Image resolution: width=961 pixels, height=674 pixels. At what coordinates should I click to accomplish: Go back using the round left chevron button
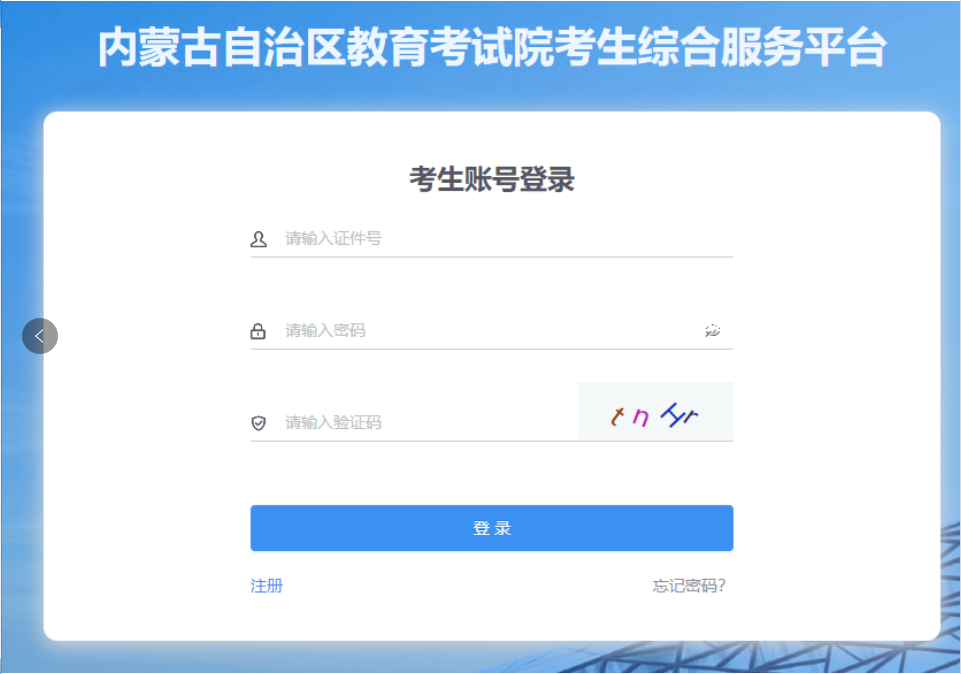click(x=40, y=336)
